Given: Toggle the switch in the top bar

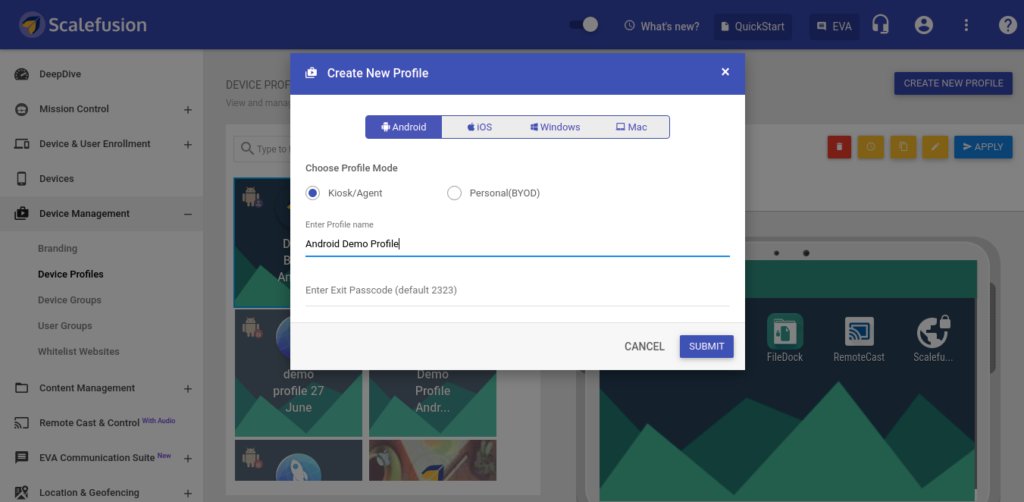Looking at the screenshot, I should (x=583, y=25).
